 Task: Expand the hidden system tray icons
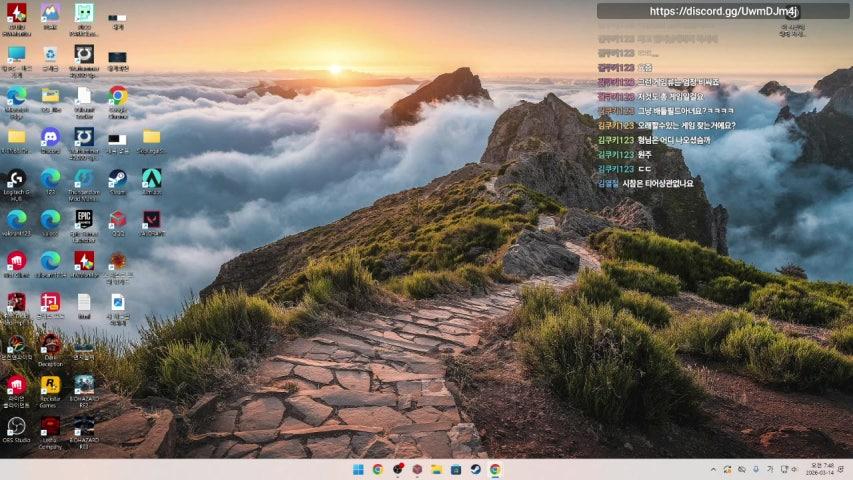(713, 469)
